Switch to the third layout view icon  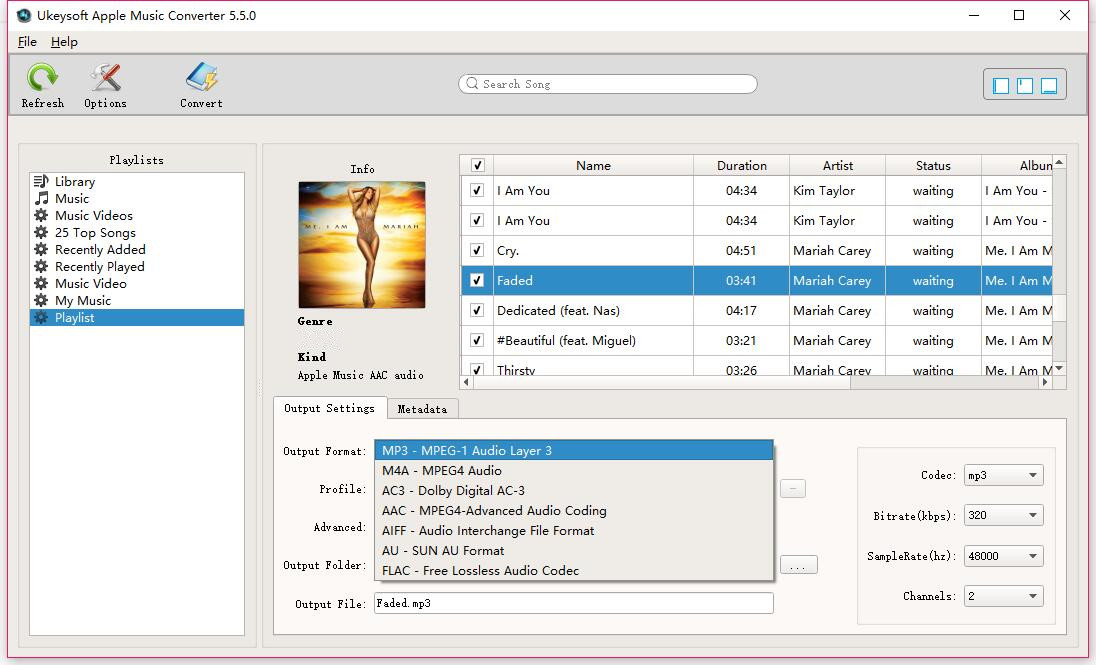[x=1048, y=85]
